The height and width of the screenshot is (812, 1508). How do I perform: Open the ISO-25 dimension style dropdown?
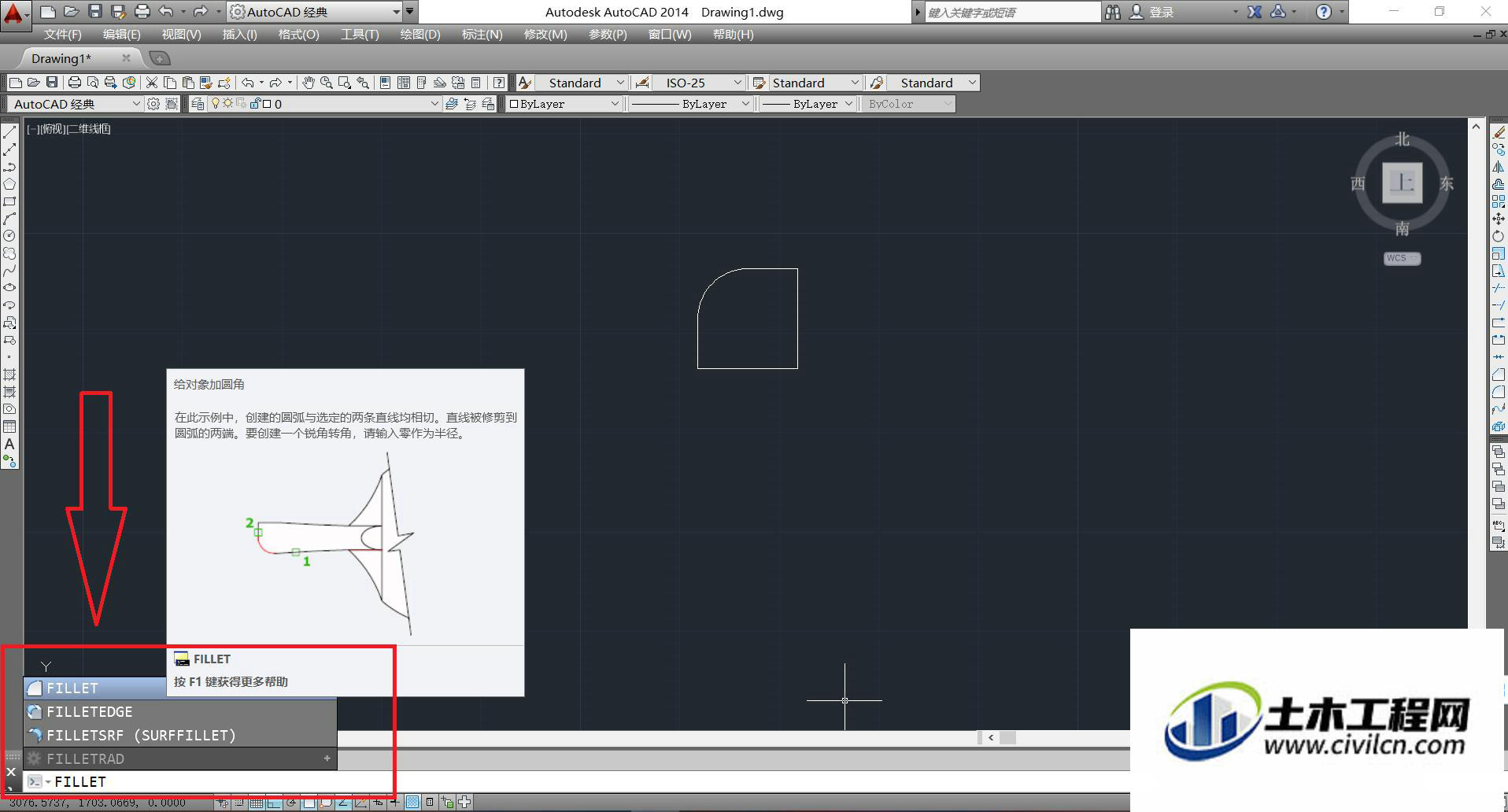pyautogui.click(x=698, y=83)
